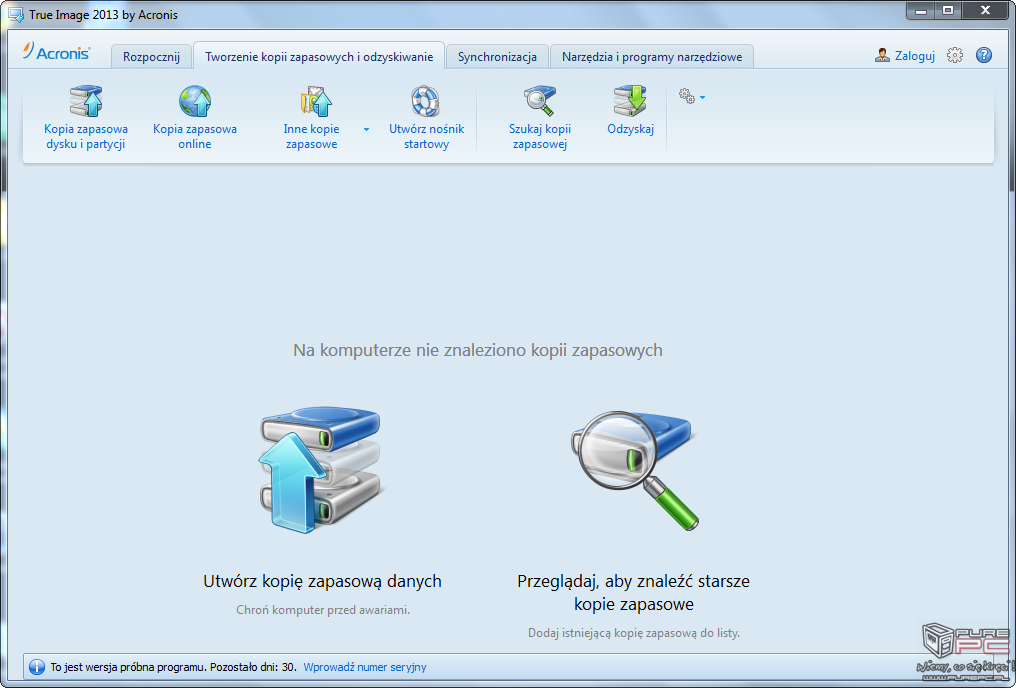The width and height of the screenshot is (1016, 688).
Task: Open the Synchronizacja tab
Action: [497, 57]
